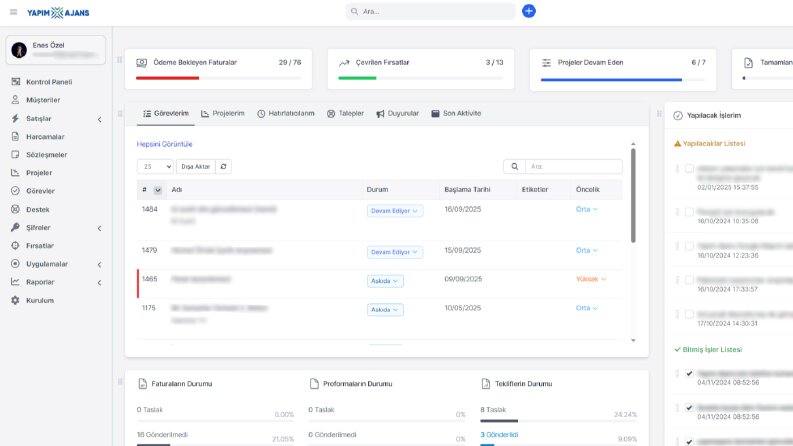Click the scroll-down arrow of task table
The width and height of the screenshot is (793, 446).
point(633,340)
